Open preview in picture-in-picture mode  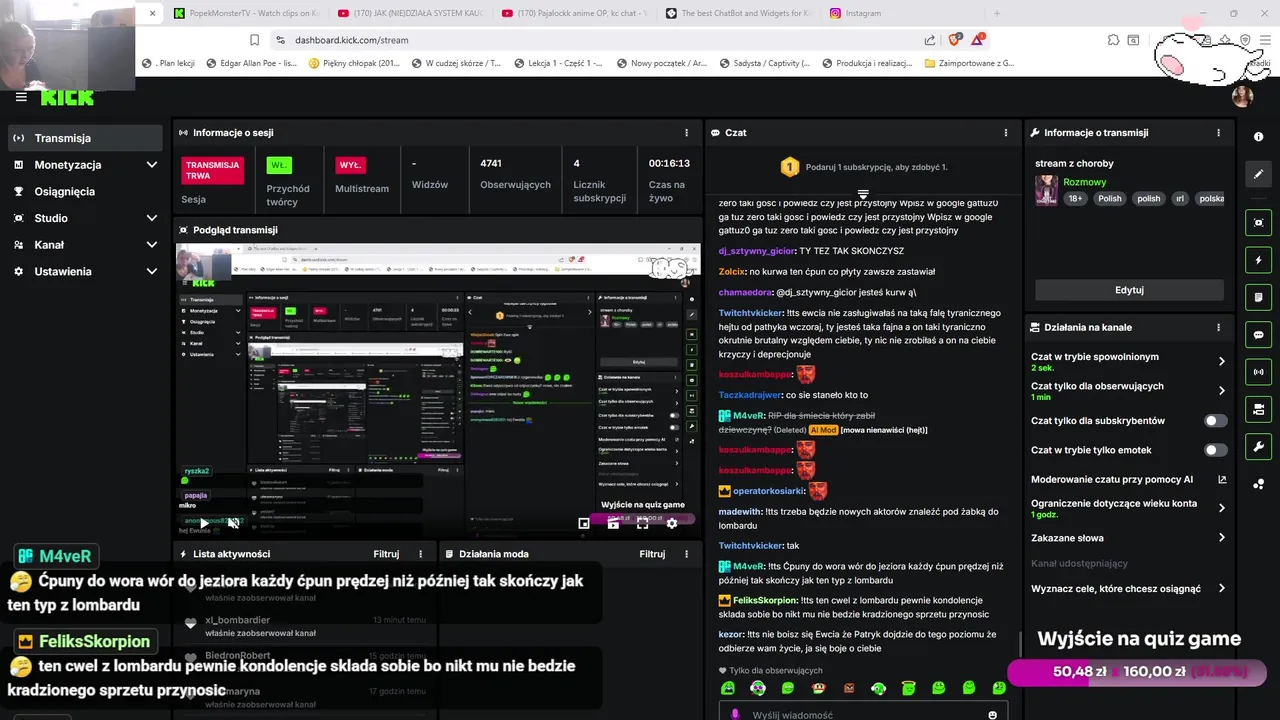584,523
